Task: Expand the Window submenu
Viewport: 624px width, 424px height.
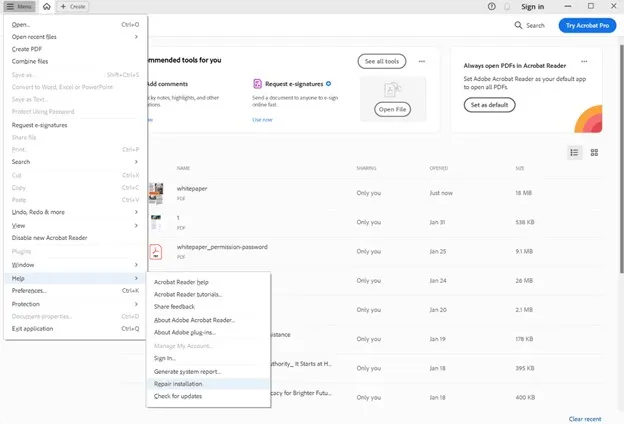Action: pyautogui.click(x=75, y=265)
